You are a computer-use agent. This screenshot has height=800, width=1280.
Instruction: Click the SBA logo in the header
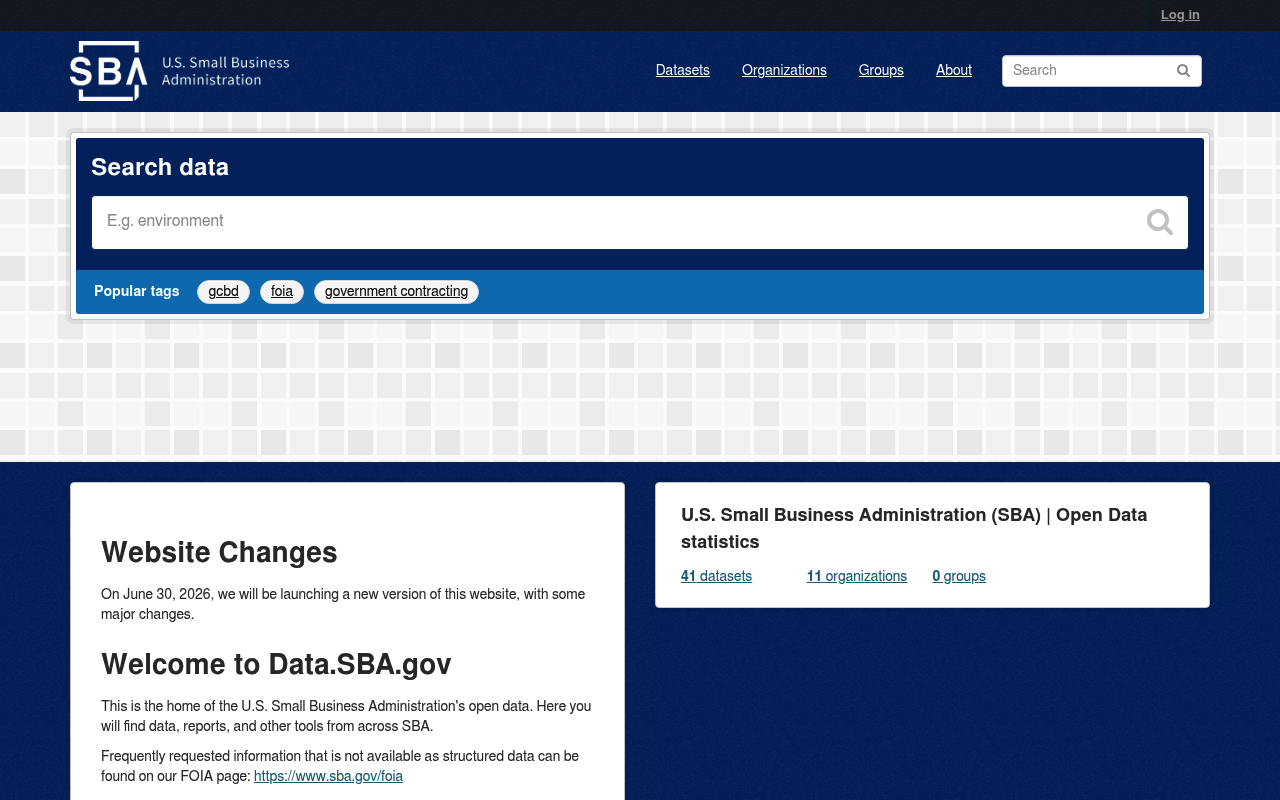[x=180, y=71]
